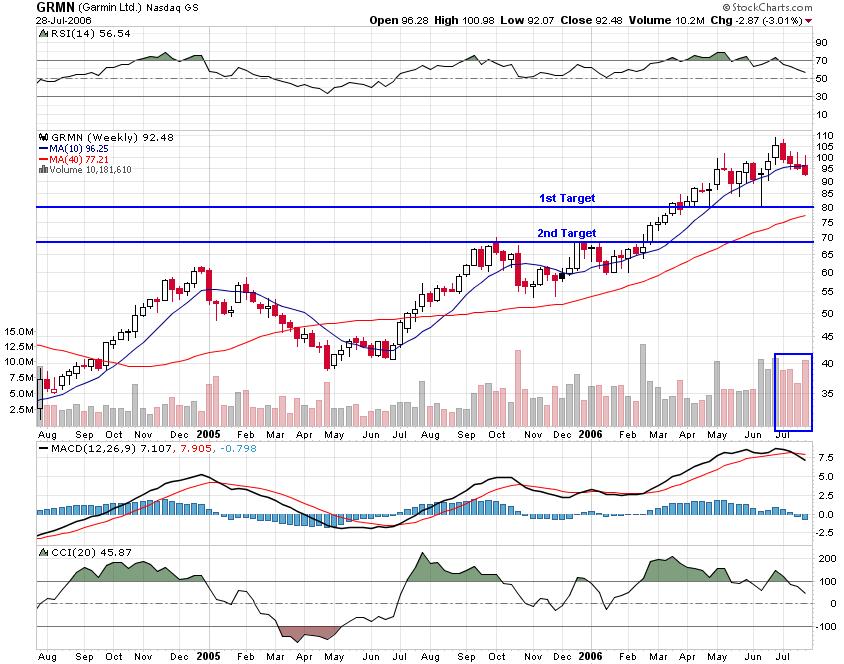Select the Nasdaq GS exchange label
This screenshot has width=844, height=664.
[x=172, y=8]
